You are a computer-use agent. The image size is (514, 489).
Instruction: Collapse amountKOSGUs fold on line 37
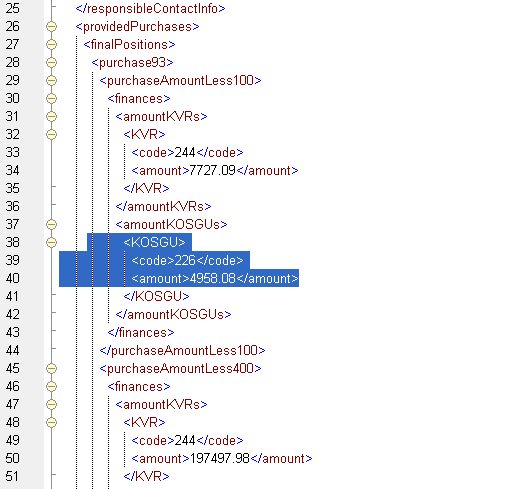click(51, 225)
